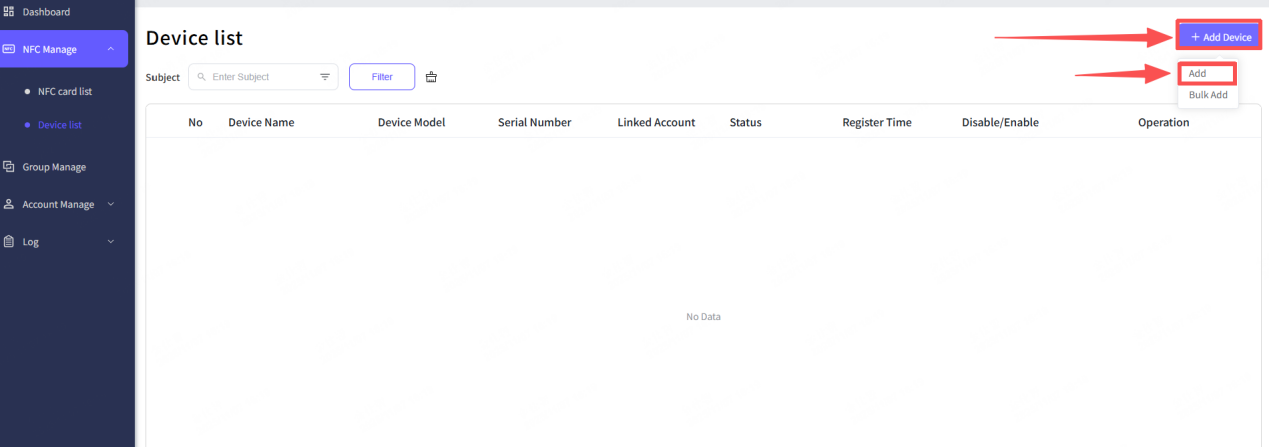Click the Group Manage sidebar icon
The height and width of the screenshot is (447, 1269).
(9, 167)
